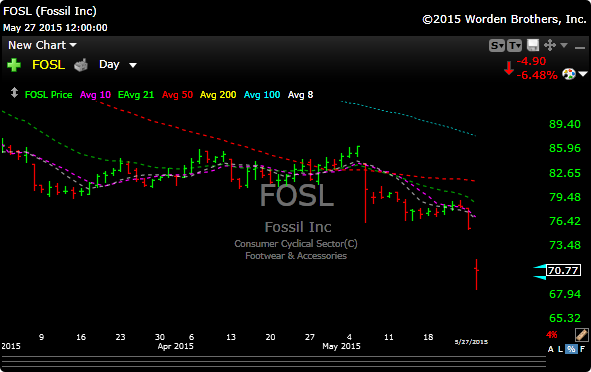Click the May 2015 axis label
591x372 pixels.
coord(341,346)
